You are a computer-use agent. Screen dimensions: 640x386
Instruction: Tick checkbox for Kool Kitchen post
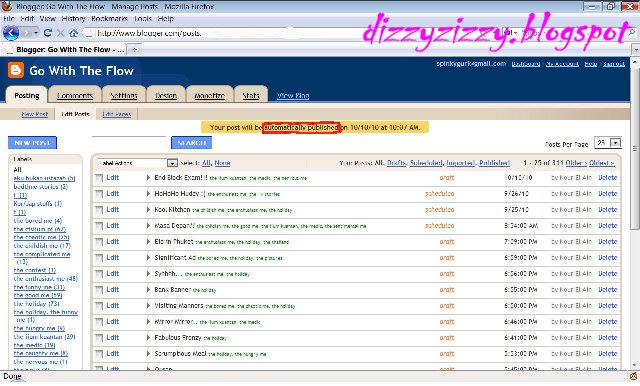[99, 210]
